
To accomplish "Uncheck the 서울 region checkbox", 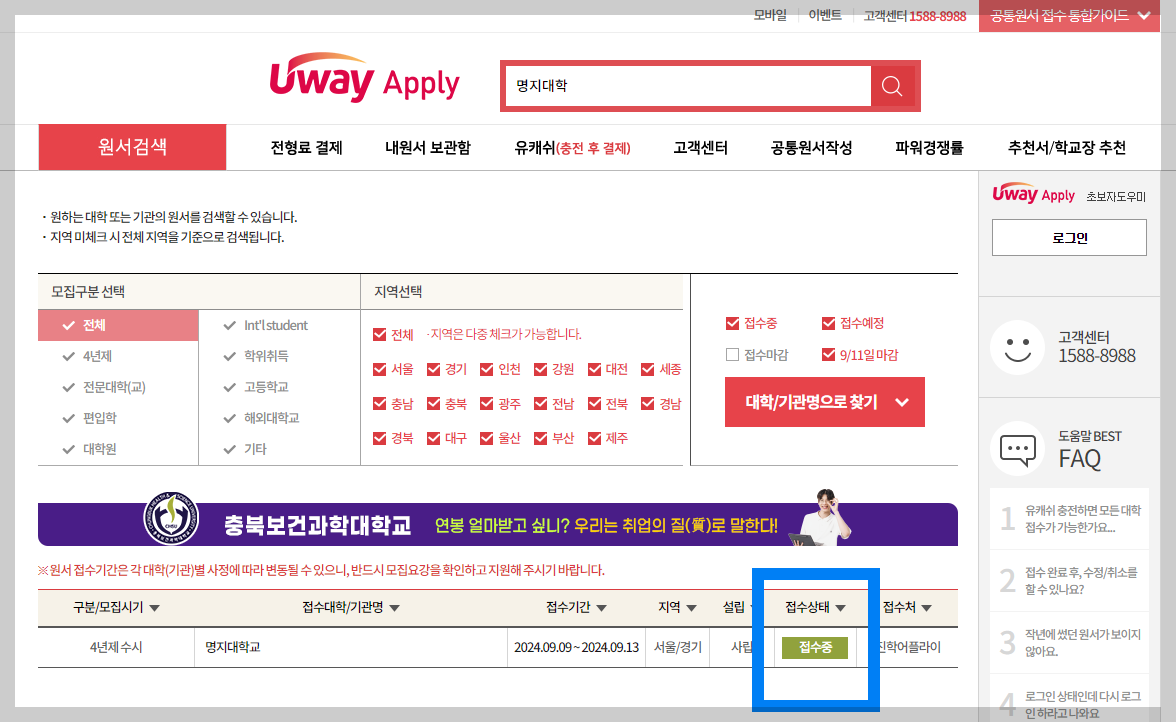I will 380,369.
